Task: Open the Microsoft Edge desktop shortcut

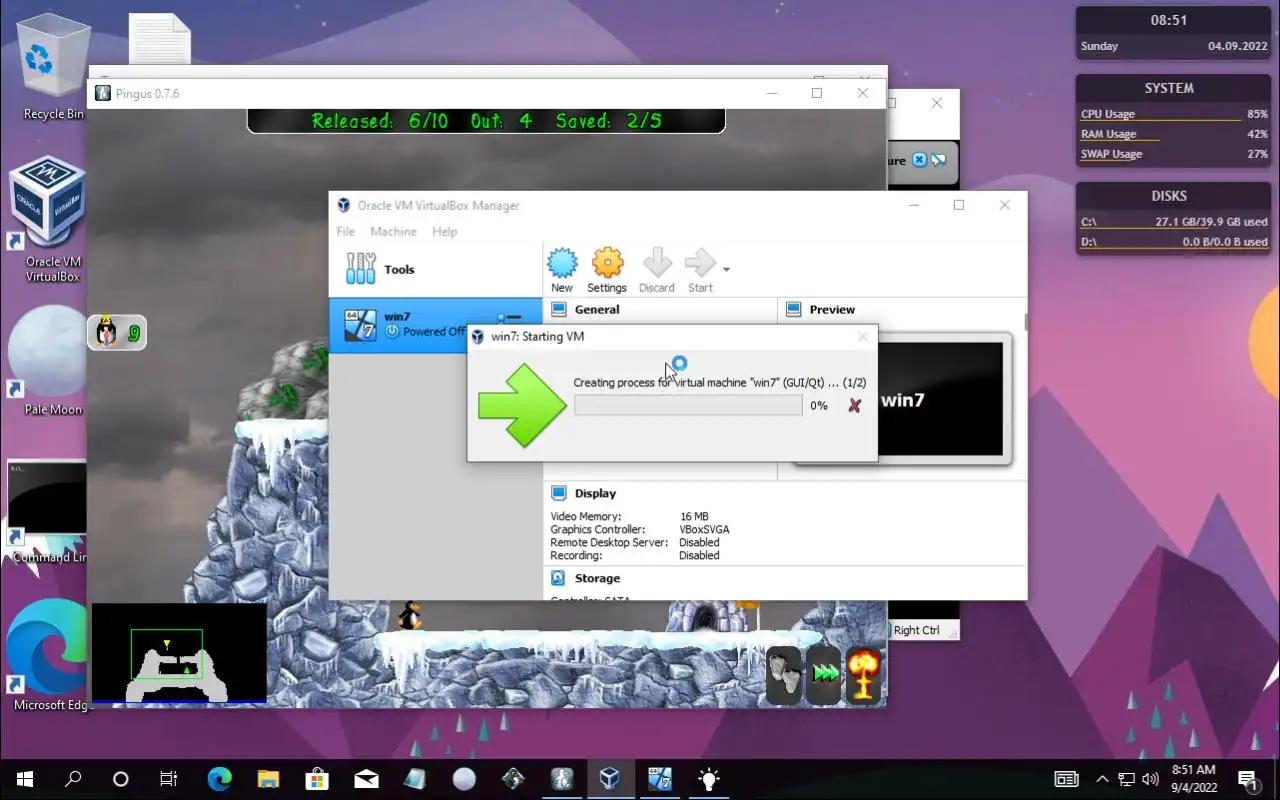Action: [48, 655]
